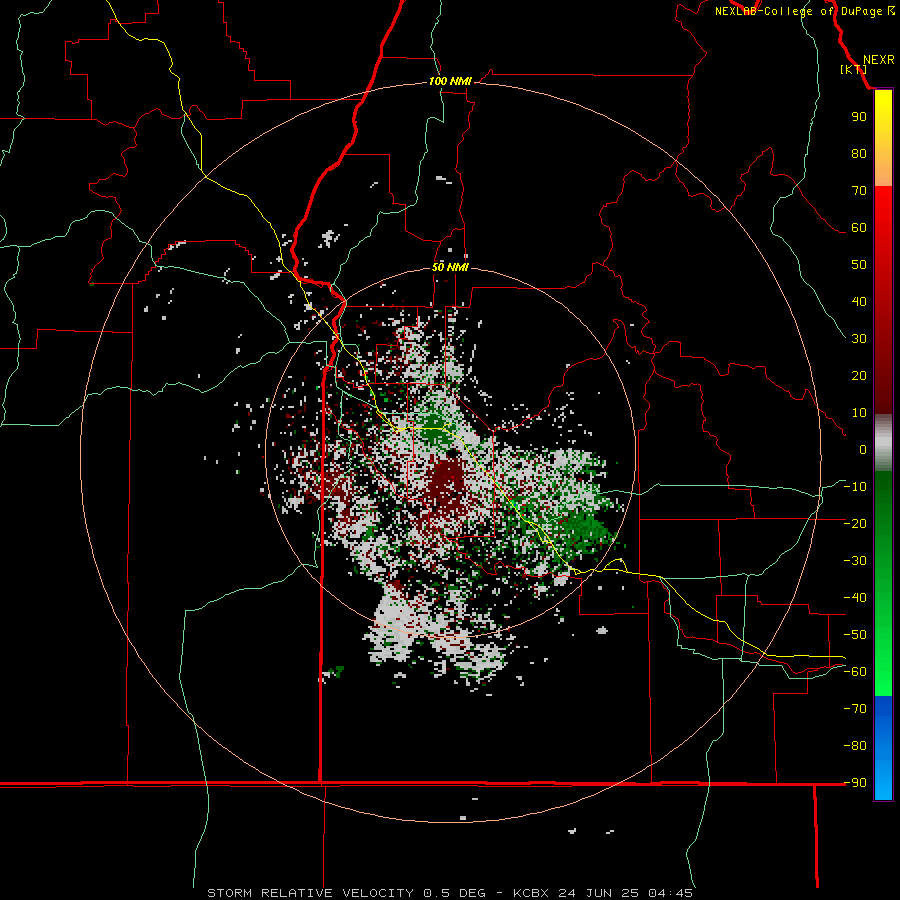This screenshot has height=900, width=900.
Task: Click the KCBX radar site identifier
Action: pos(530,893)
